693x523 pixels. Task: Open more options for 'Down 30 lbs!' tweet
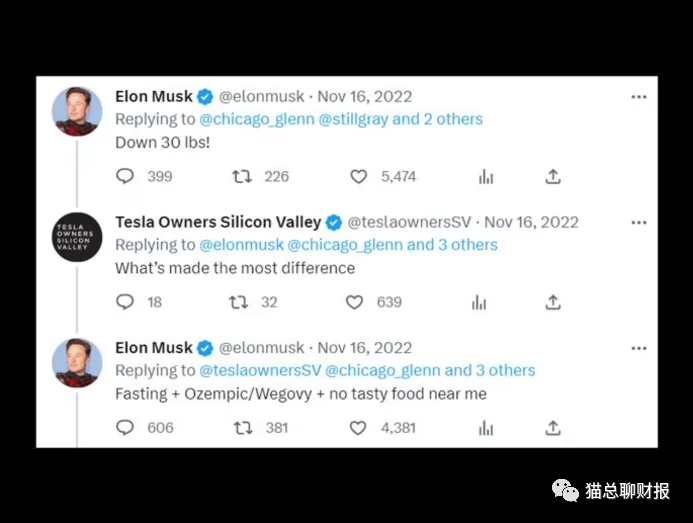[x=638, y=97]
